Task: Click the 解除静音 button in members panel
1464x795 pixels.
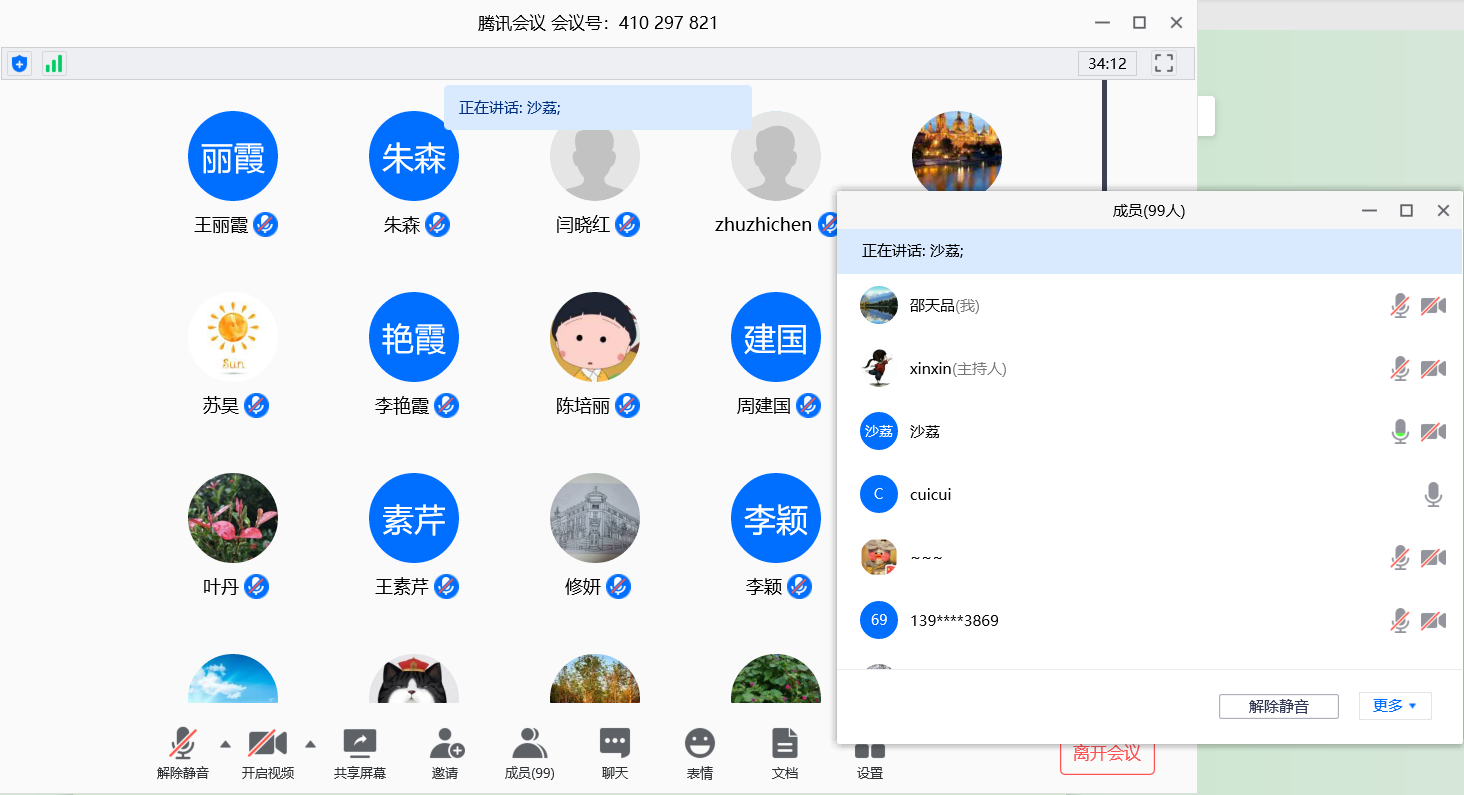Action: pos(1278,706)
